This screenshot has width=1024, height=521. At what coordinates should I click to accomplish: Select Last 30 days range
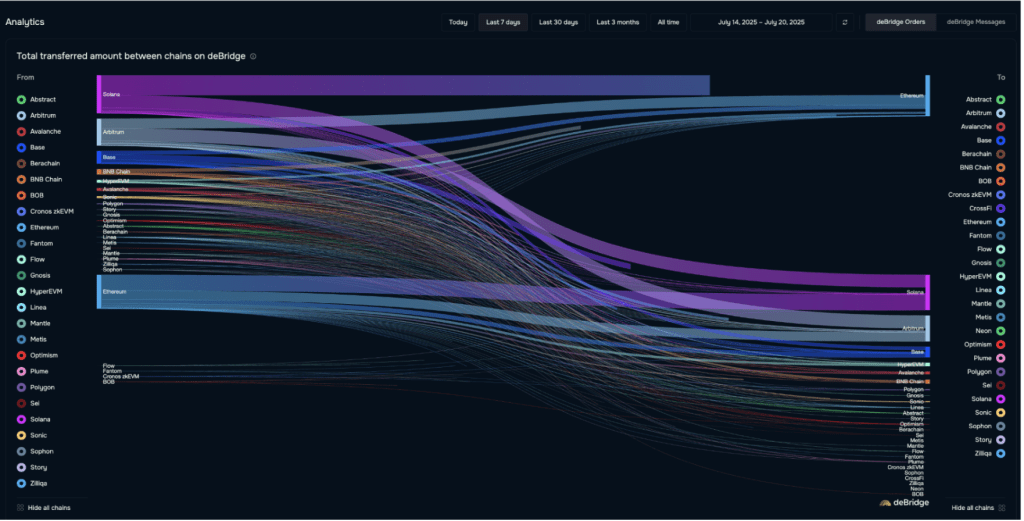(559, 22)
